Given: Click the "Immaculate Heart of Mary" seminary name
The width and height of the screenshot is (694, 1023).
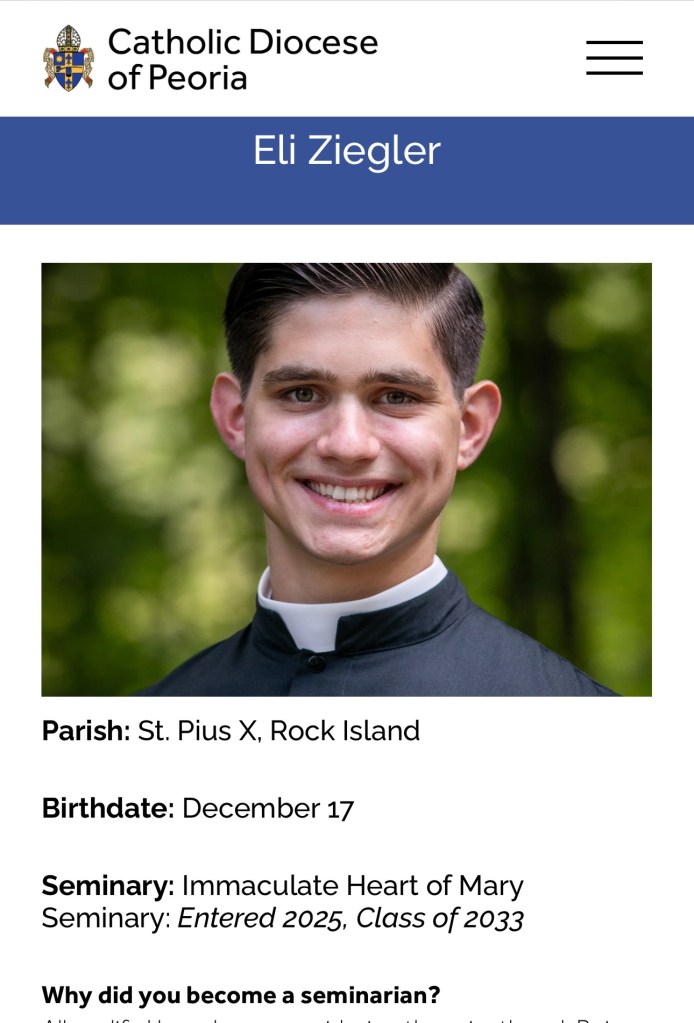Looking at the screenshot, I should point(352,886).
